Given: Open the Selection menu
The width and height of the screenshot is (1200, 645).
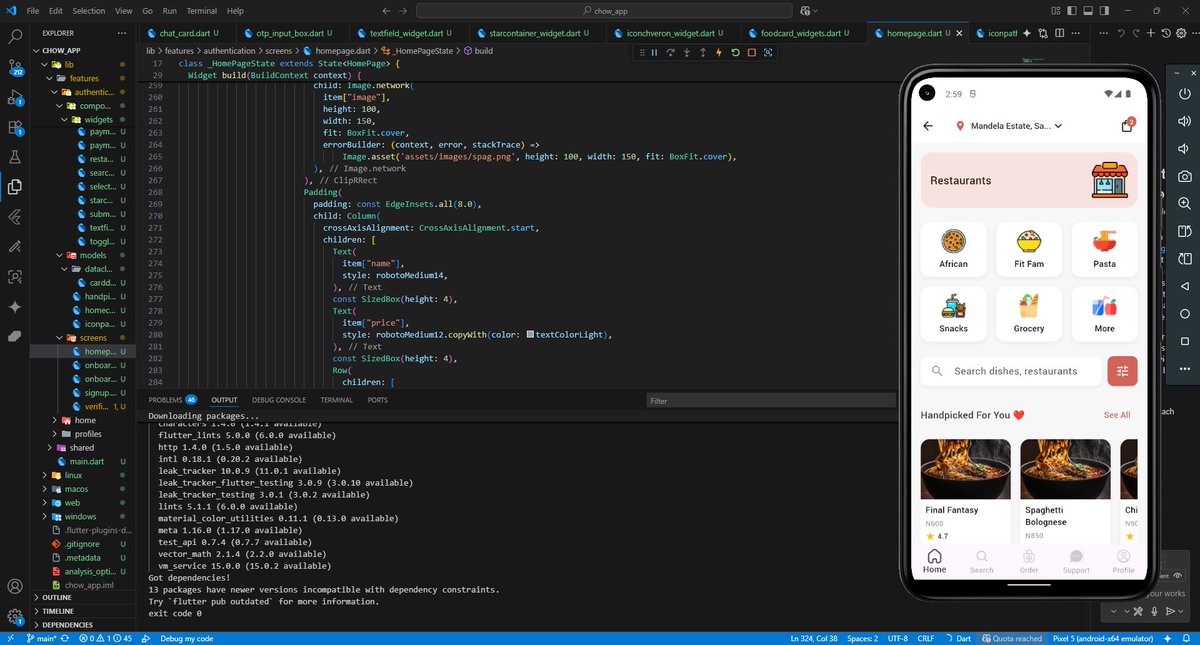Looking at the screenshot, I should [88, 11].
